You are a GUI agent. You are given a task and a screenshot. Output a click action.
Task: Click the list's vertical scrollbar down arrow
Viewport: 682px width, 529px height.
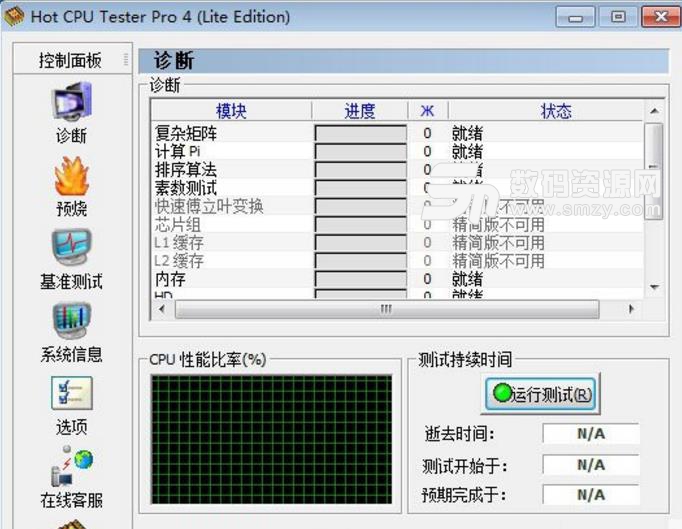click(x=654, y=287)
